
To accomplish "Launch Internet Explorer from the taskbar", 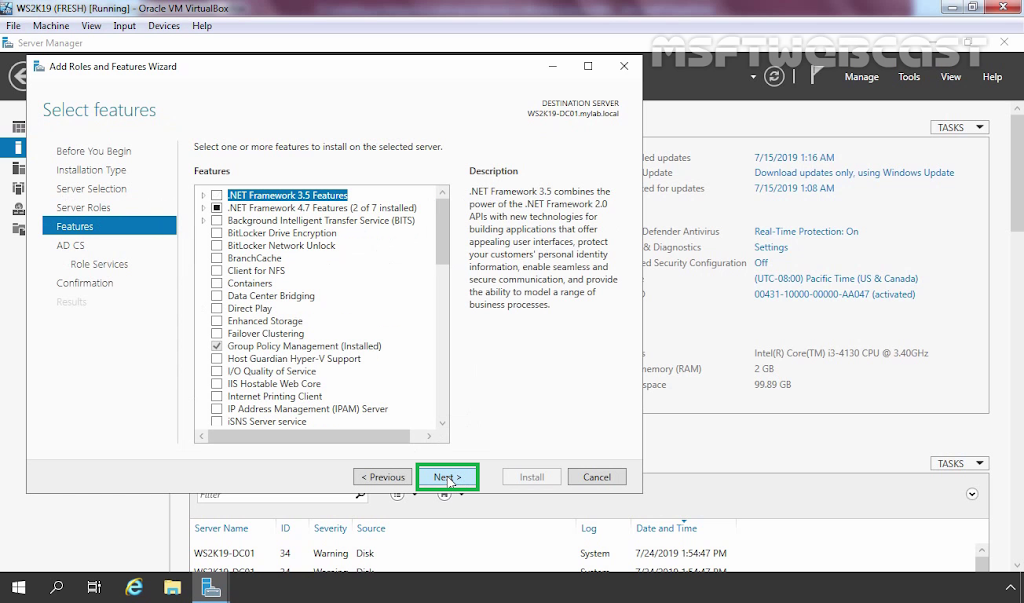I will [x=134, y=587].
